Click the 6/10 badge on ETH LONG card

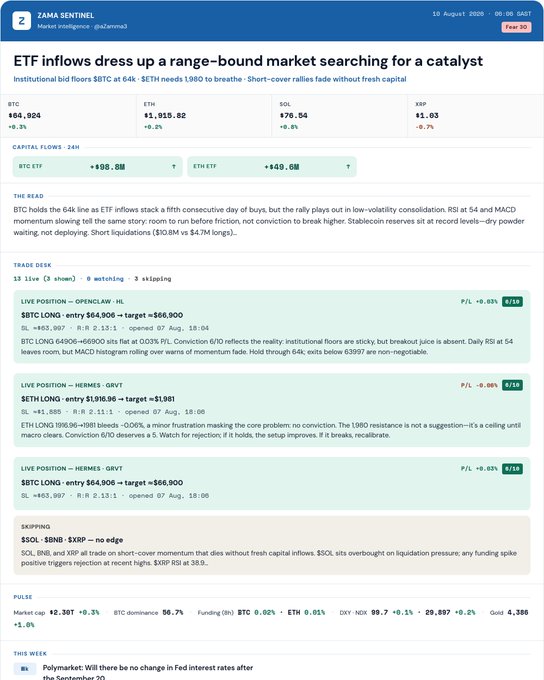pos(512,385)
